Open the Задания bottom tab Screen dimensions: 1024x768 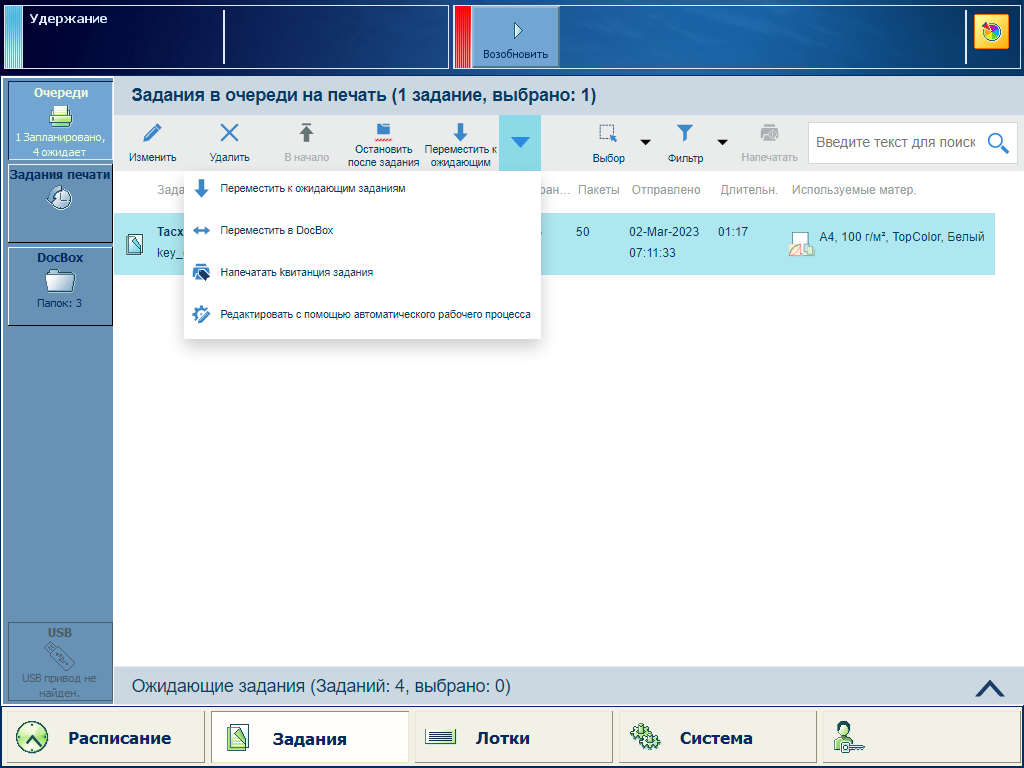310,738
